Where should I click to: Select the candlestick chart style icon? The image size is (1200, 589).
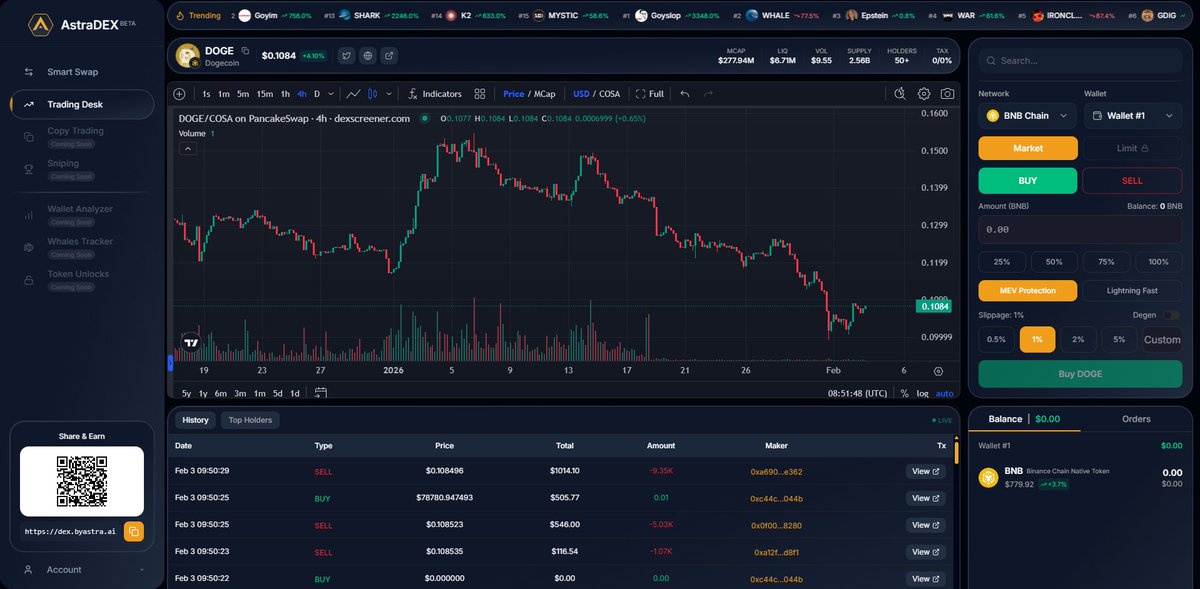[373, 94]
